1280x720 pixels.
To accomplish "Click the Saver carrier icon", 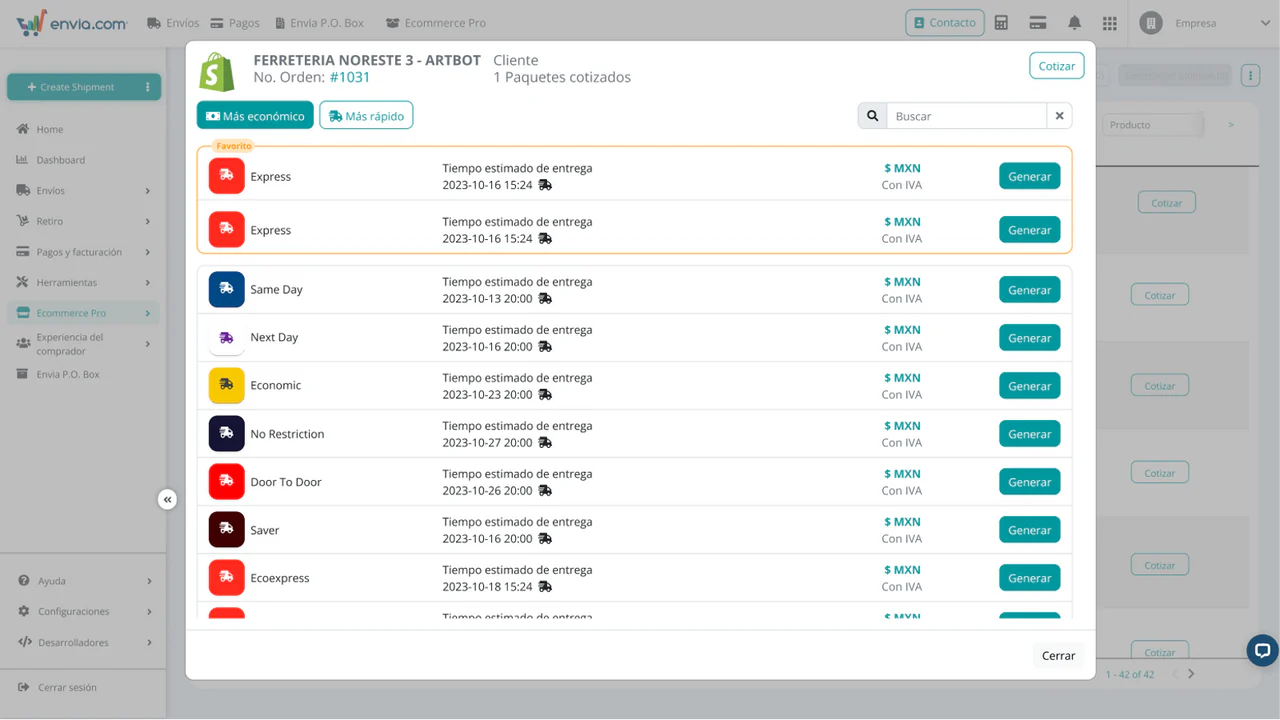I will (x=226, y=529).
